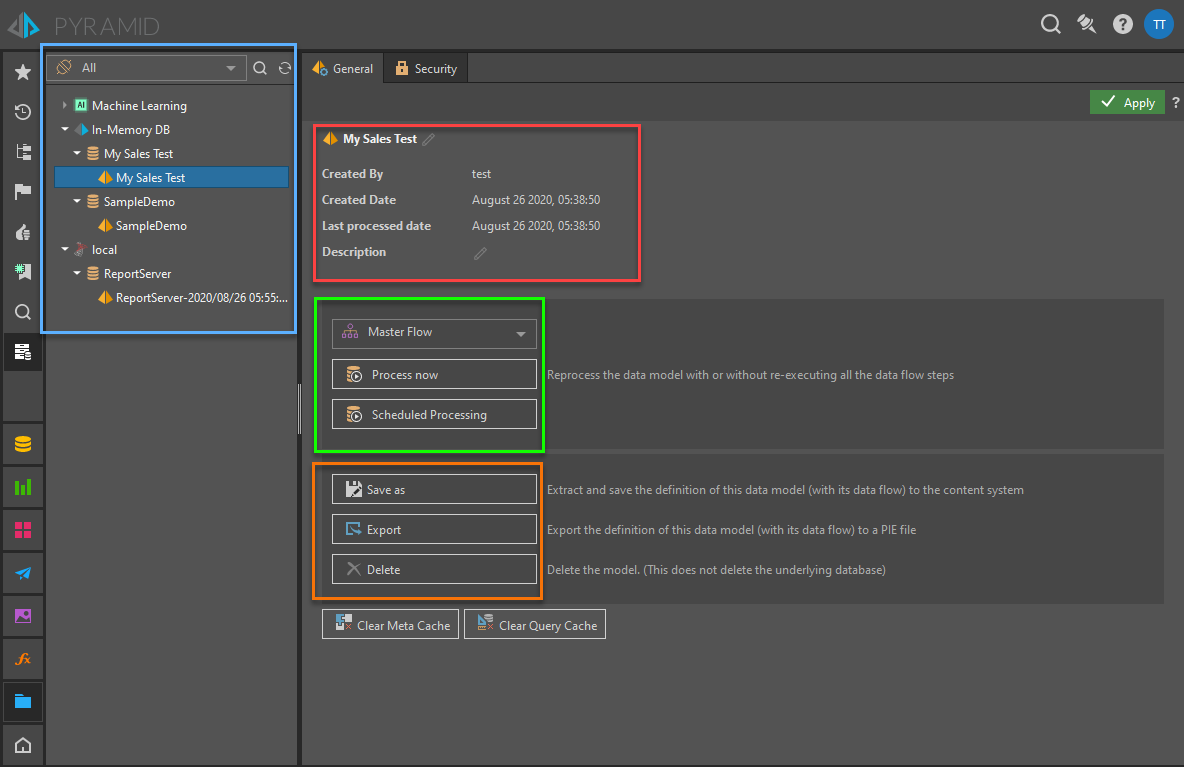This screenshot has height=767, width=1184.
Task: Click the green Apply button
Action: (x=1127, y=102)
